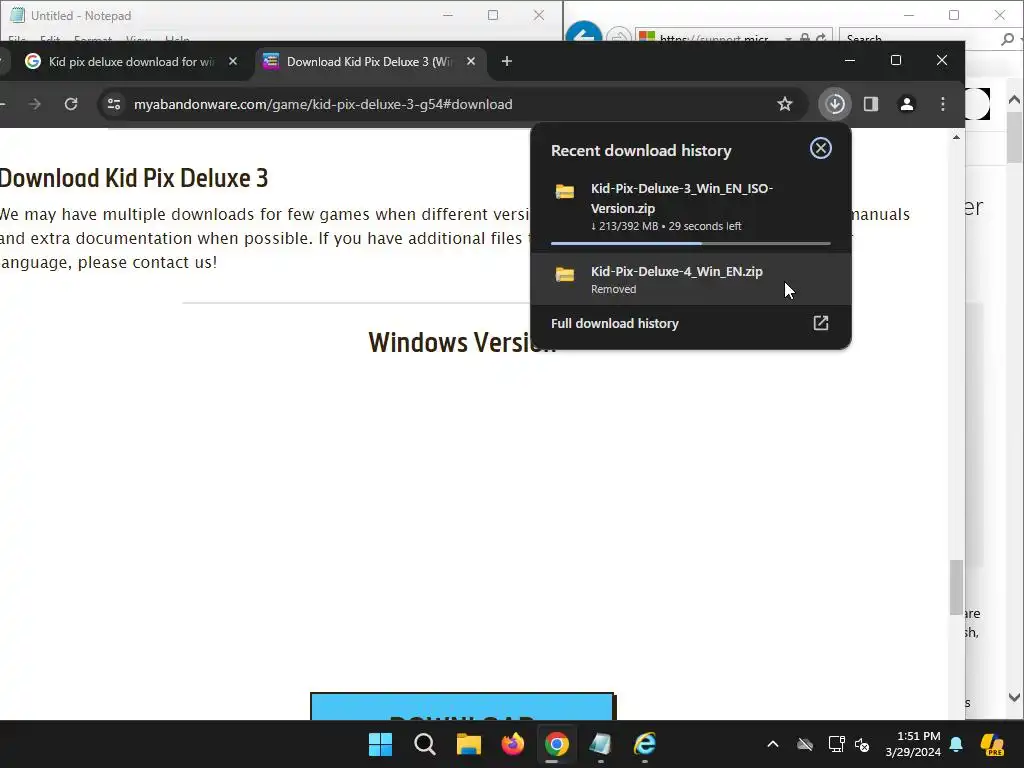Click Chrome icon on taskbar
1024x768 pixels.
click(556, 744)
